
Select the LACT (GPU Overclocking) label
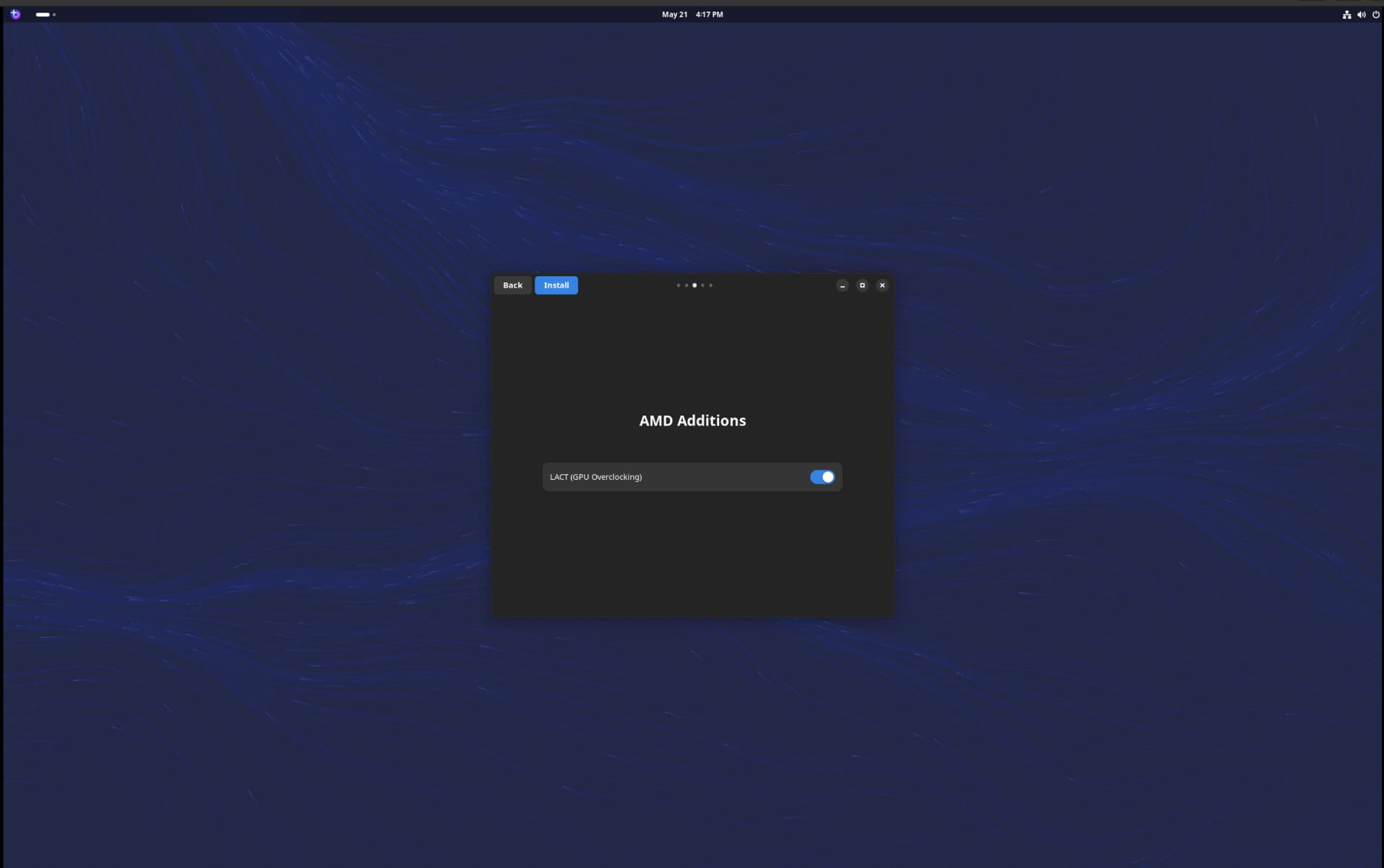pyautogui.click(x=596, y=477)
